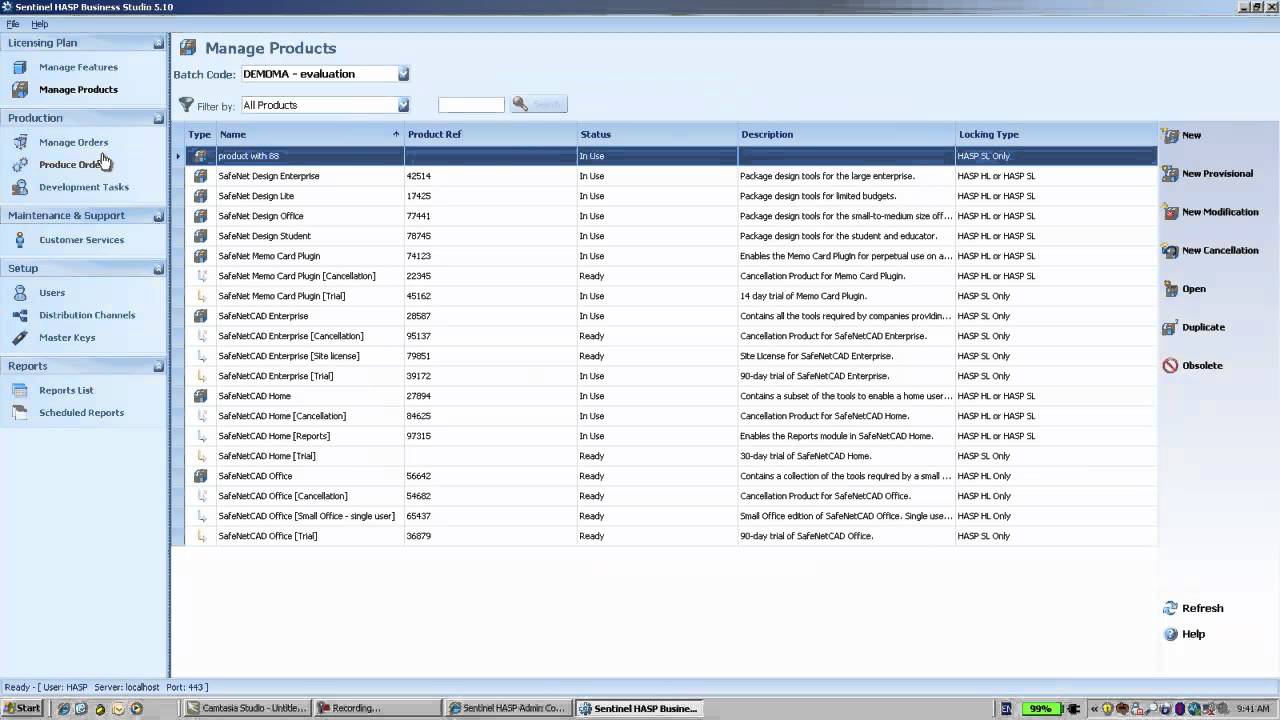Sort by Status column header

(x=658, y=134)
